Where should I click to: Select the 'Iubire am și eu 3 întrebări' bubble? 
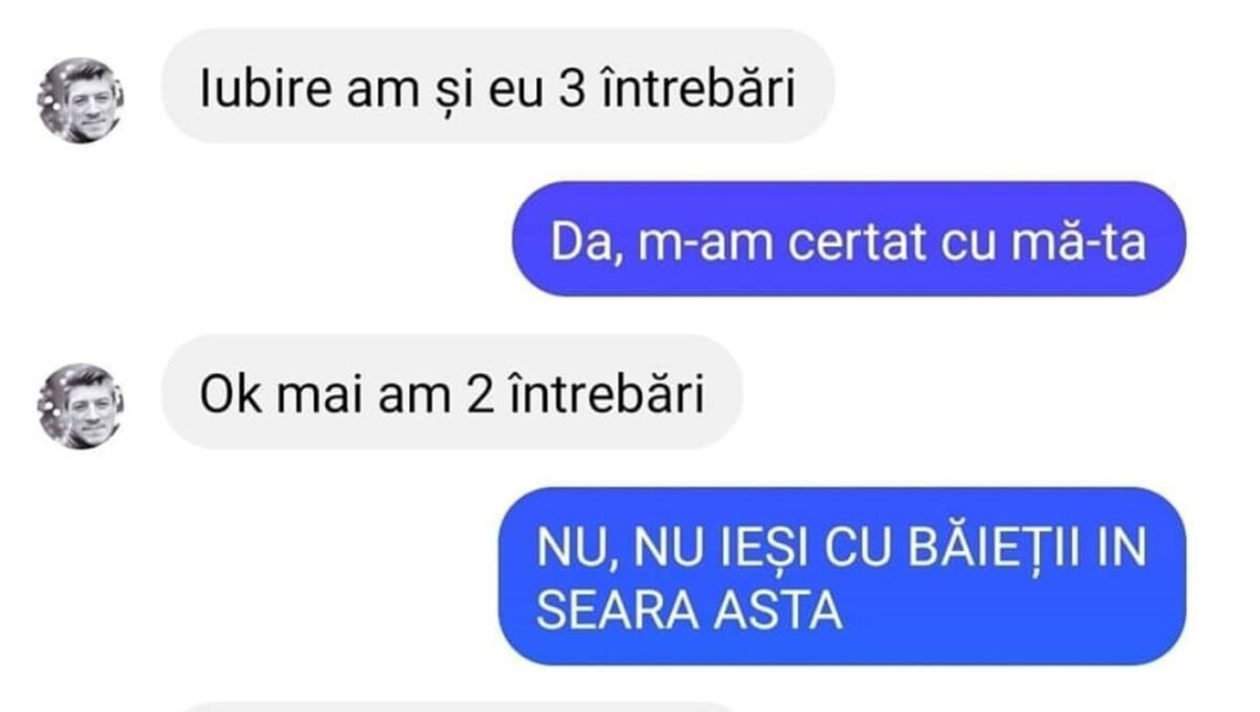point(497,87)
